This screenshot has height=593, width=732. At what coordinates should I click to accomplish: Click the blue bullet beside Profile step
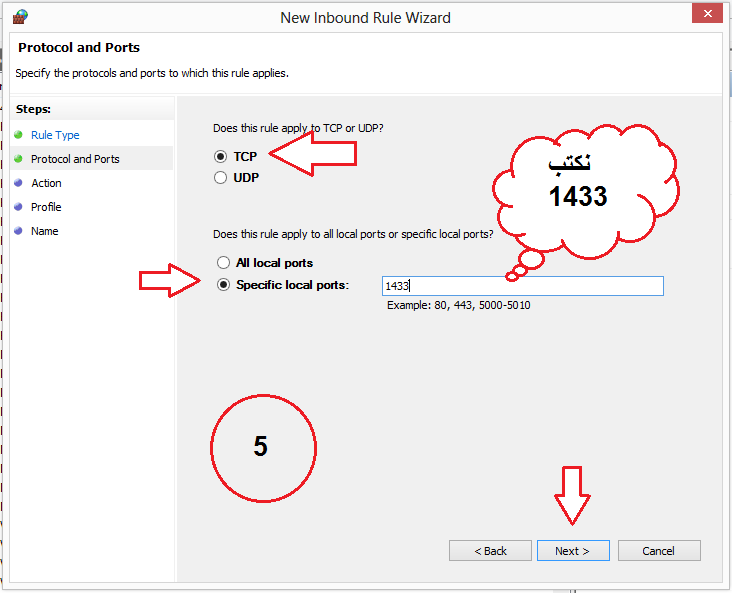[x=19, y=207]
